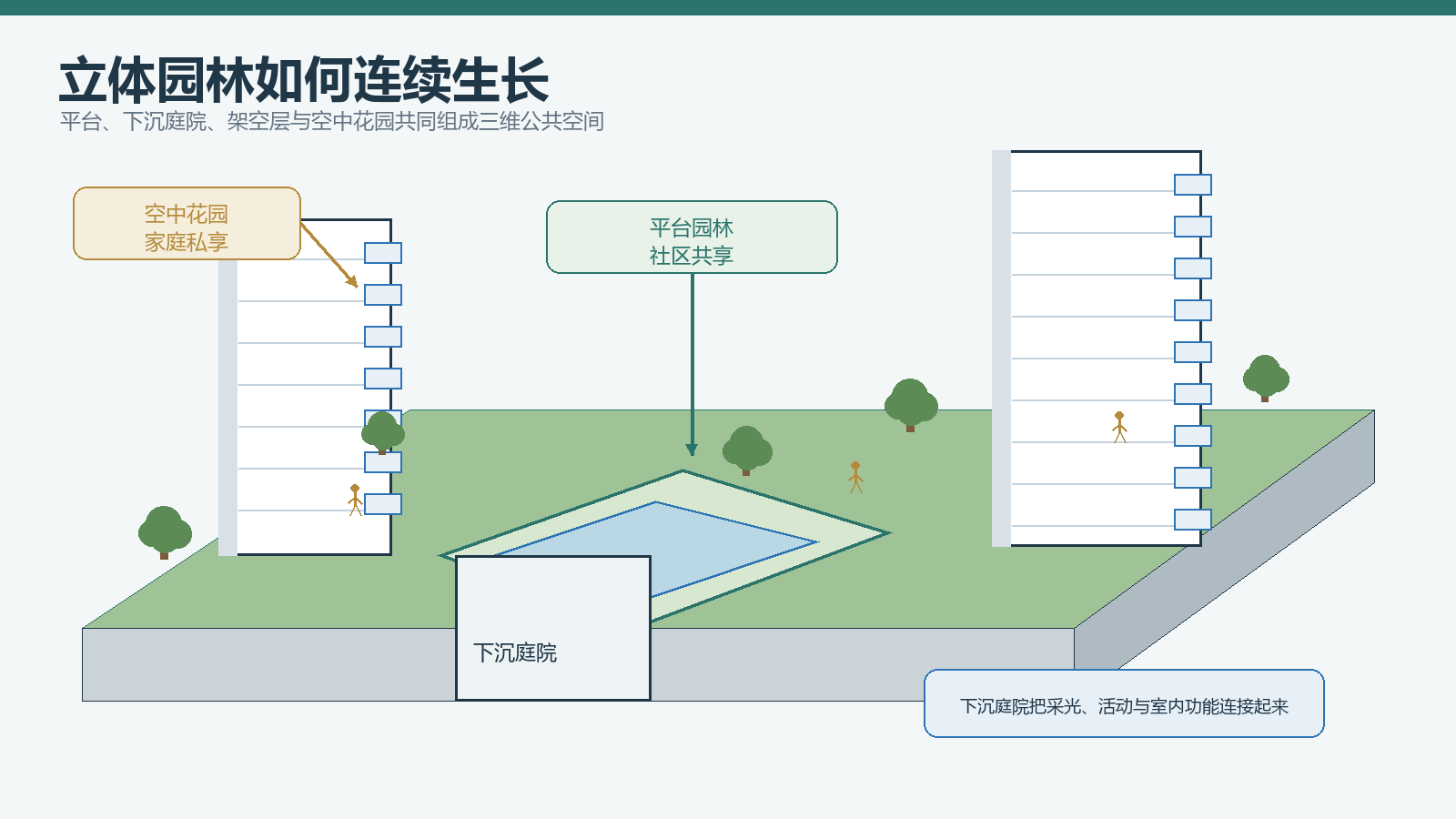The height and width of the screenshot is (819, 1456).
Task: Select the subtitle starting with 平台、下沉庭院
Action: pos(332,121)
